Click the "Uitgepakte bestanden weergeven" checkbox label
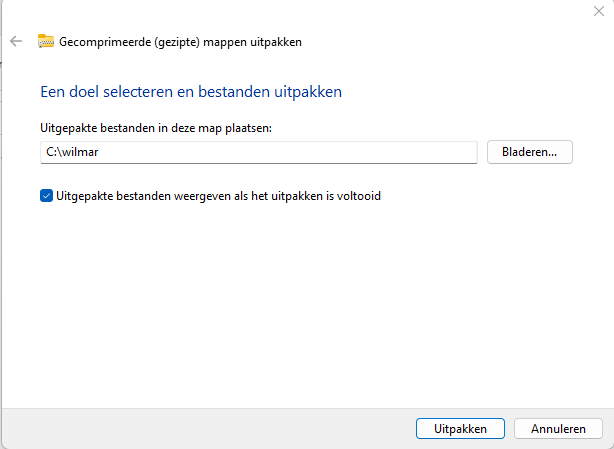 pyautogui.click(x=218, y=196)
